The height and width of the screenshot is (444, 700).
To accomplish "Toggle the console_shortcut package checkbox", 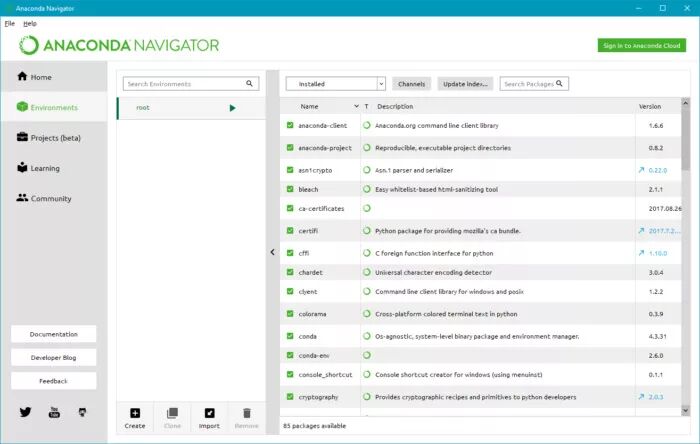I will [x=290, y=374].
